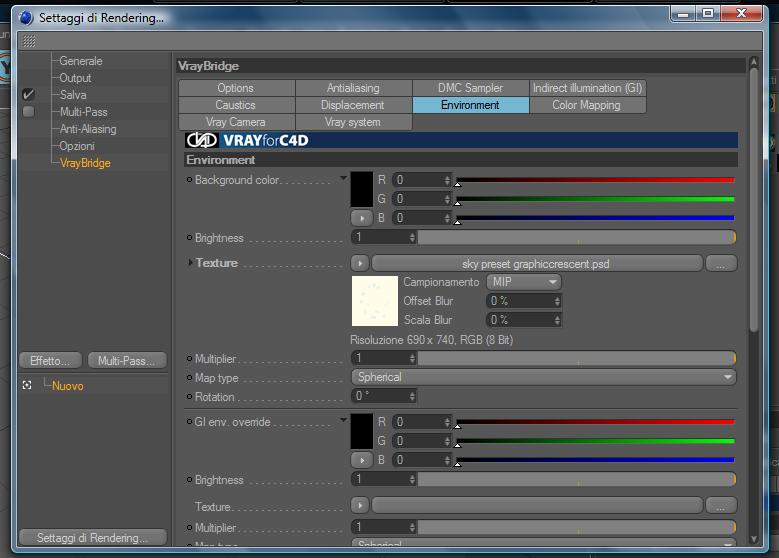Switch to the Color Mapping tab
Screen dimensions: 779x558
point(588,105)
